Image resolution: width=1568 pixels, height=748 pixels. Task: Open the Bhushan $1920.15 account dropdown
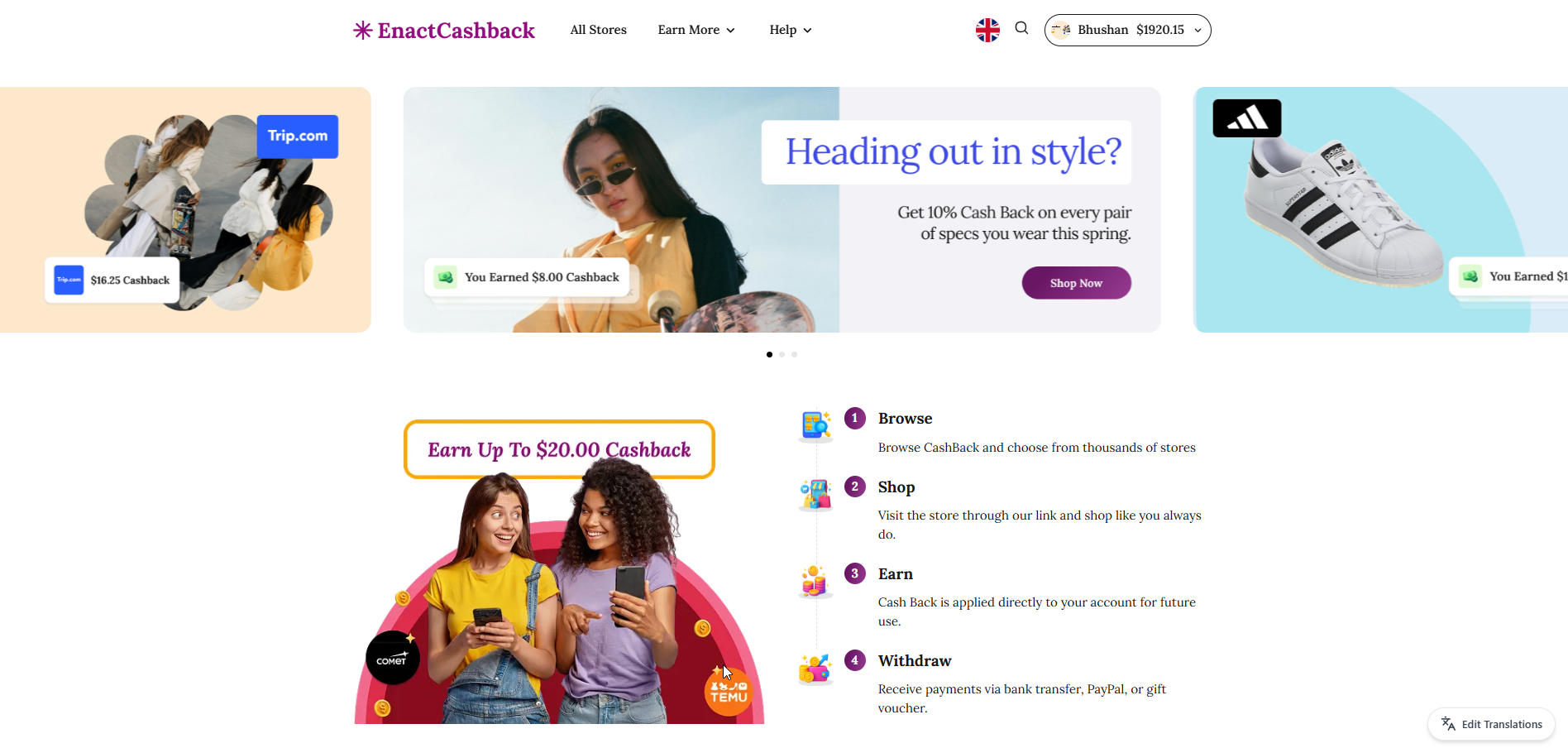click(1128, 30)
